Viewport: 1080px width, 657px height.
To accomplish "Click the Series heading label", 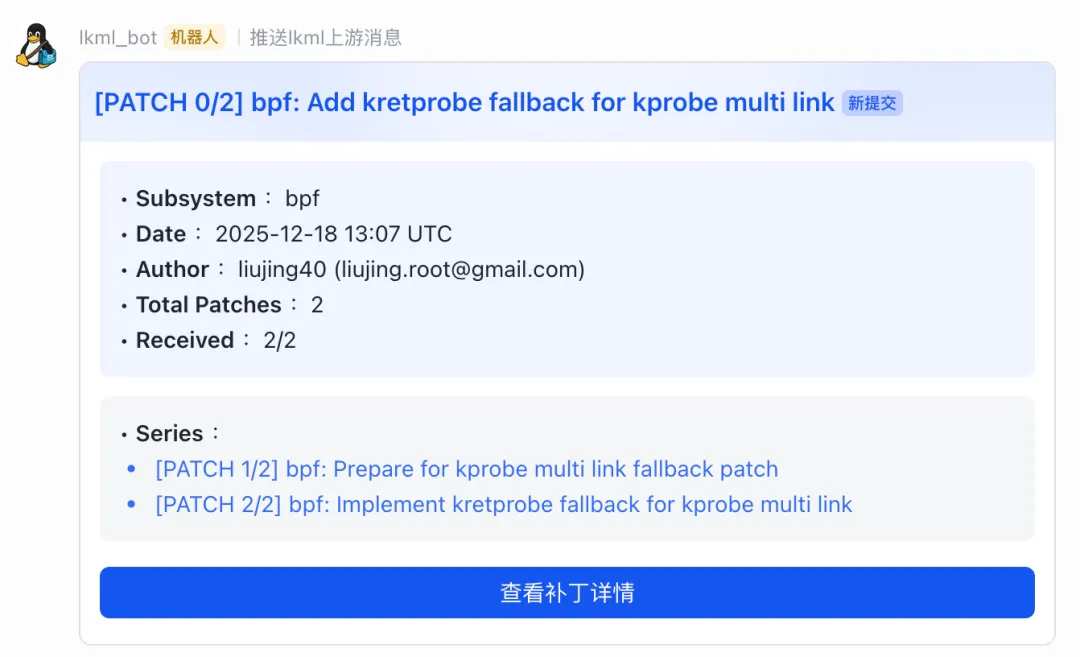I will [x=169, y=434].
